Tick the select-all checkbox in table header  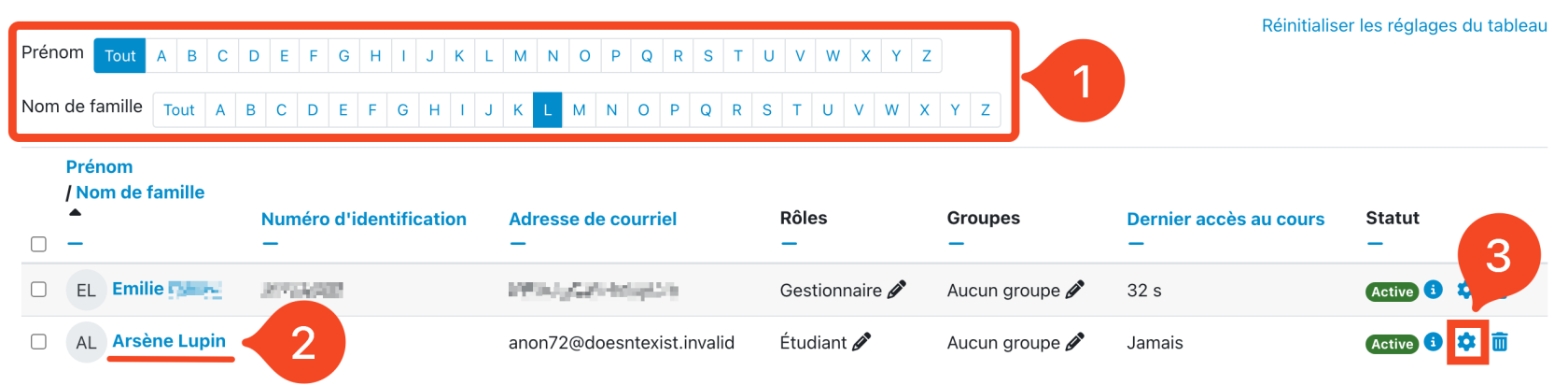tap(38, 244)
